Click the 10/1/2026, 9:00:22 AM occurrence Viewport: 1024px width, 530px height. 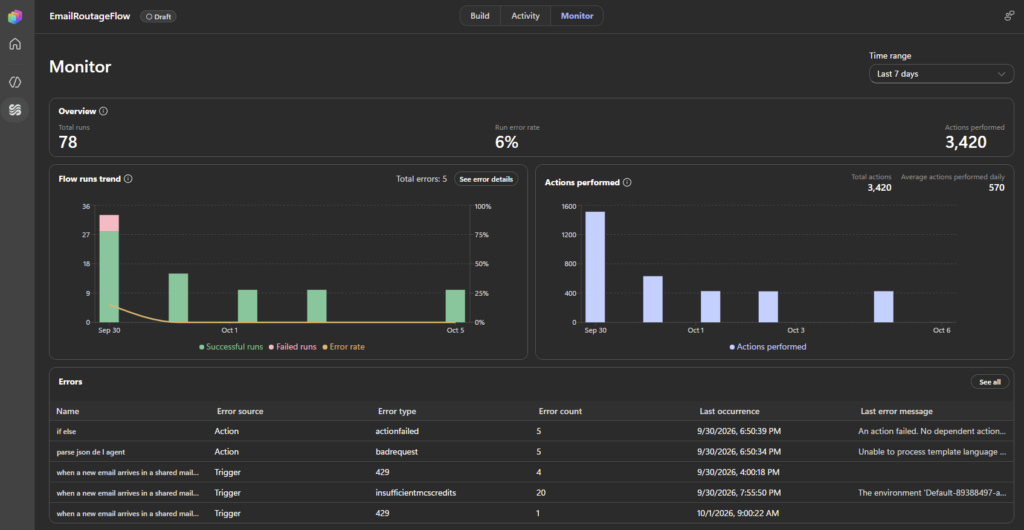click(x=740, y=514)
